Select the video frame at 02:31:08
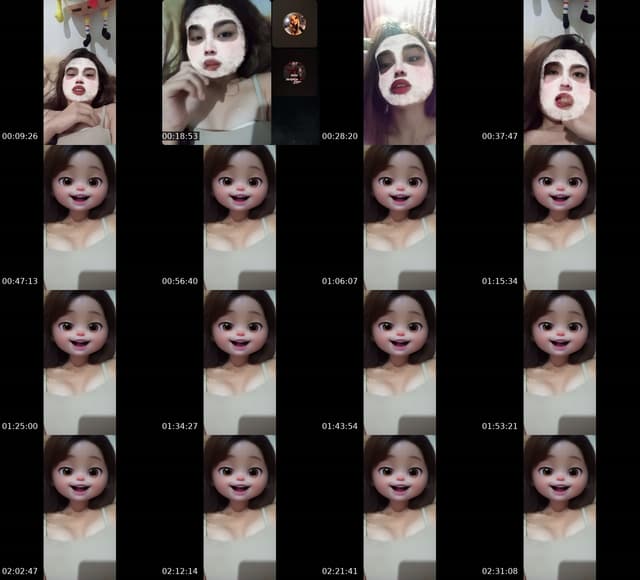The image size is (640, 580). [x=560, y=507]
